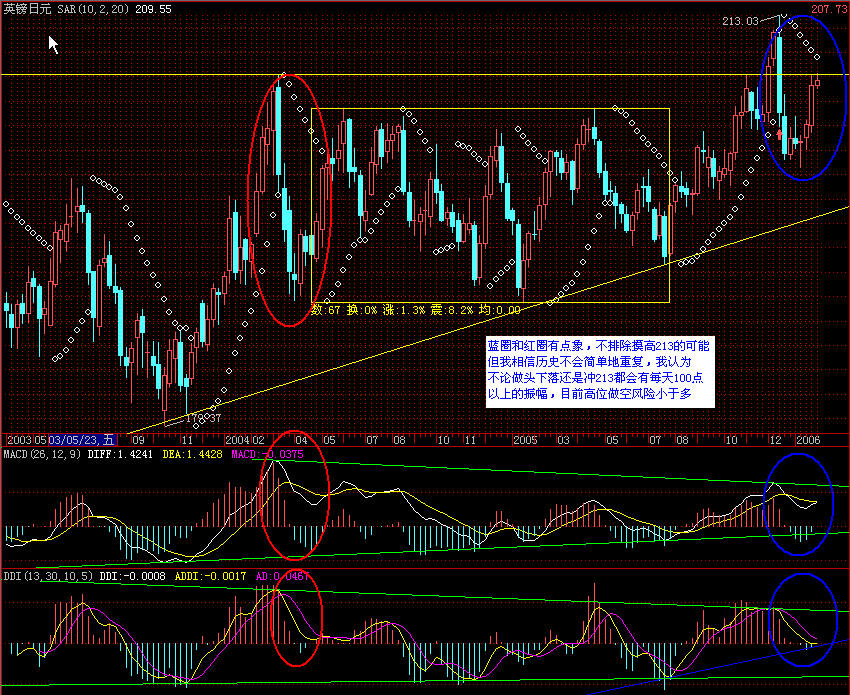Click the SAR value 209.55
The image size is (850, 695).
click(153, 9)
